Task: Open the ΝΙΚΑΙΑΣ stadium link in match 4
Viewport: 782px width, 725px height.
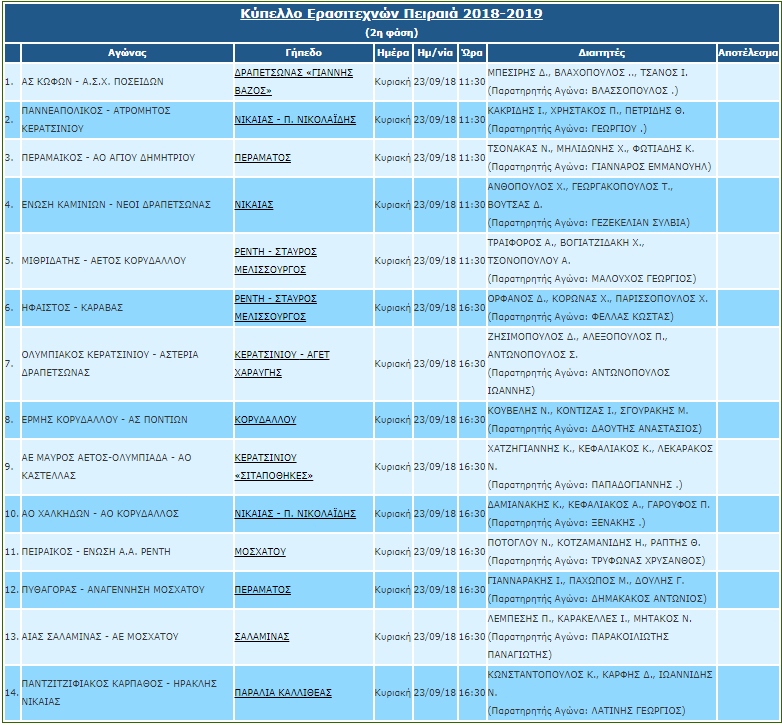Action: [x=254, y=204]
